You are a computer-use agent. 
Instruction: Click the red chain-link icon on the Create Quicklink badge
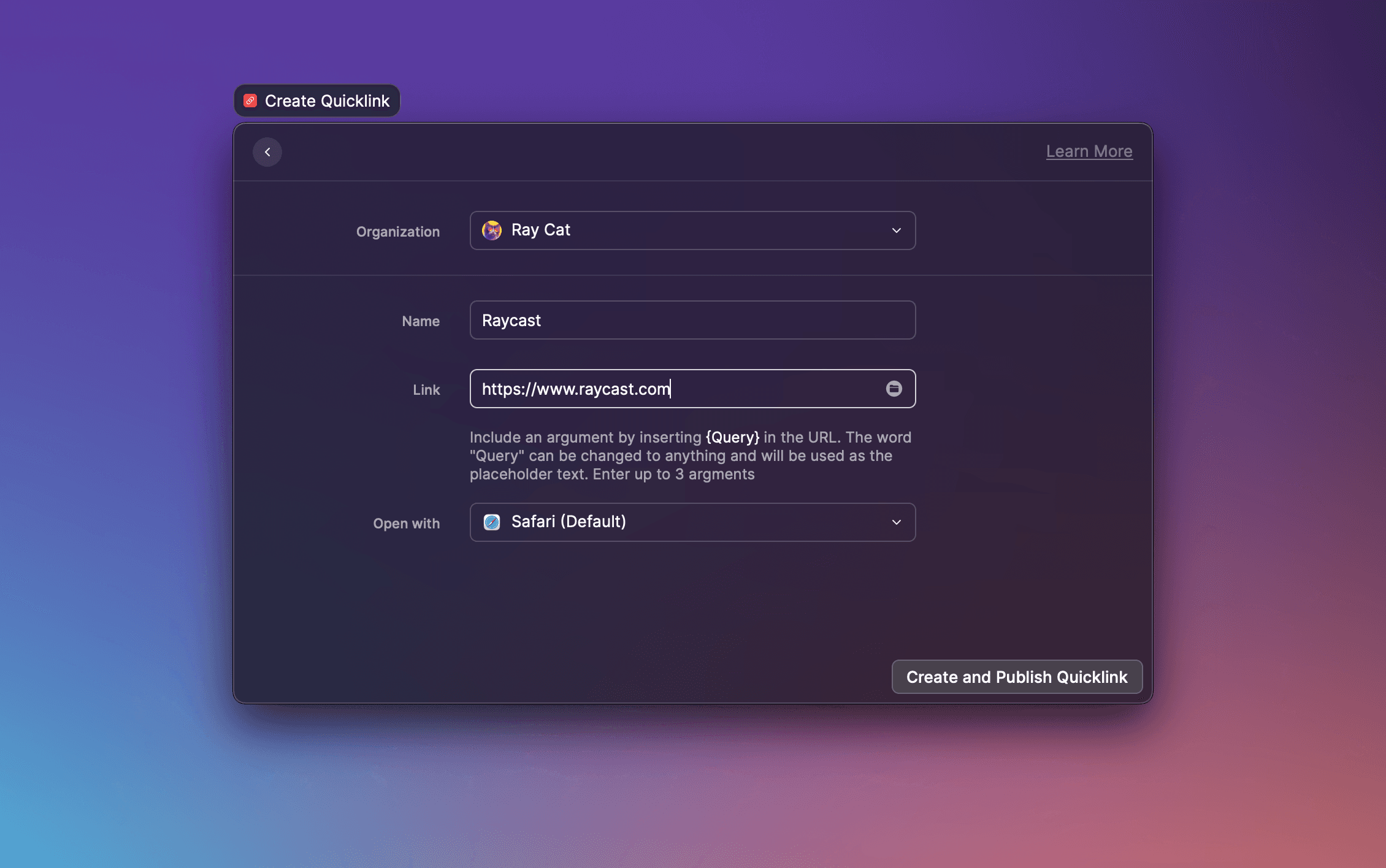(250, 100)
